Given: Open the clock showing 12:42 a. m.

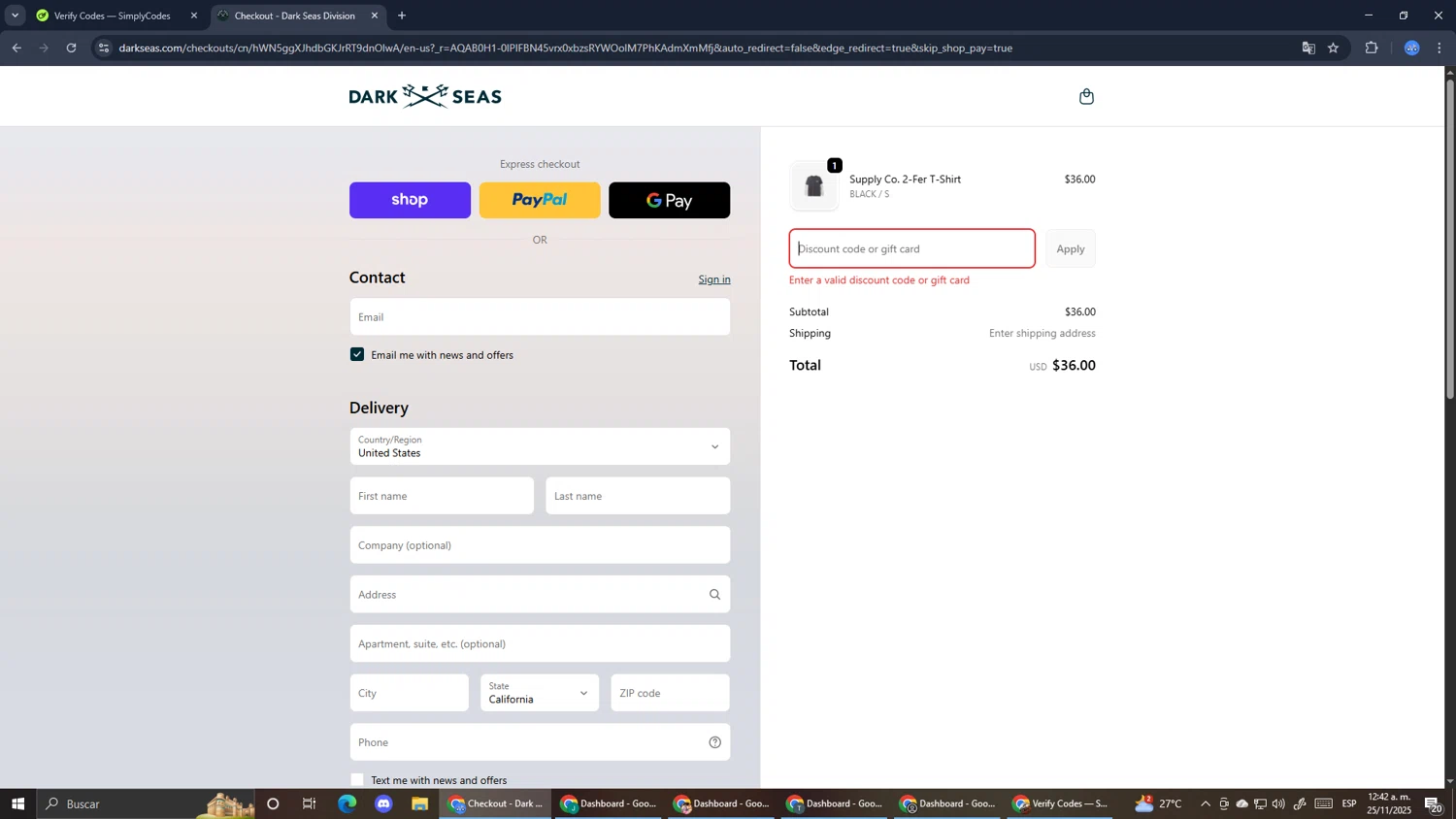Looking at the screenshot, I should click(1389, 803).
